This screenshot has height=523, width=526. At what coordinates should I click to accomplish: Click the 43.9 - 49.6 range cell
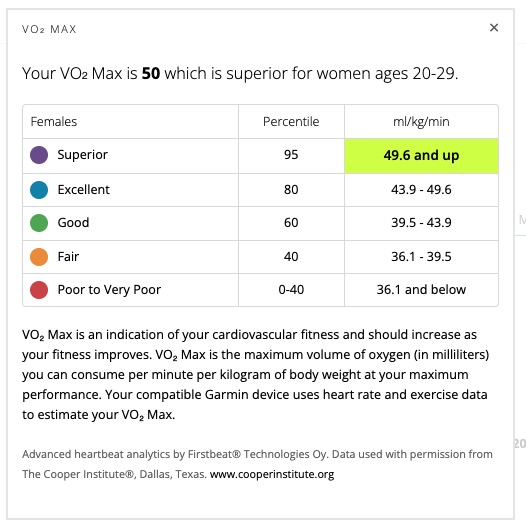[421, 190]
